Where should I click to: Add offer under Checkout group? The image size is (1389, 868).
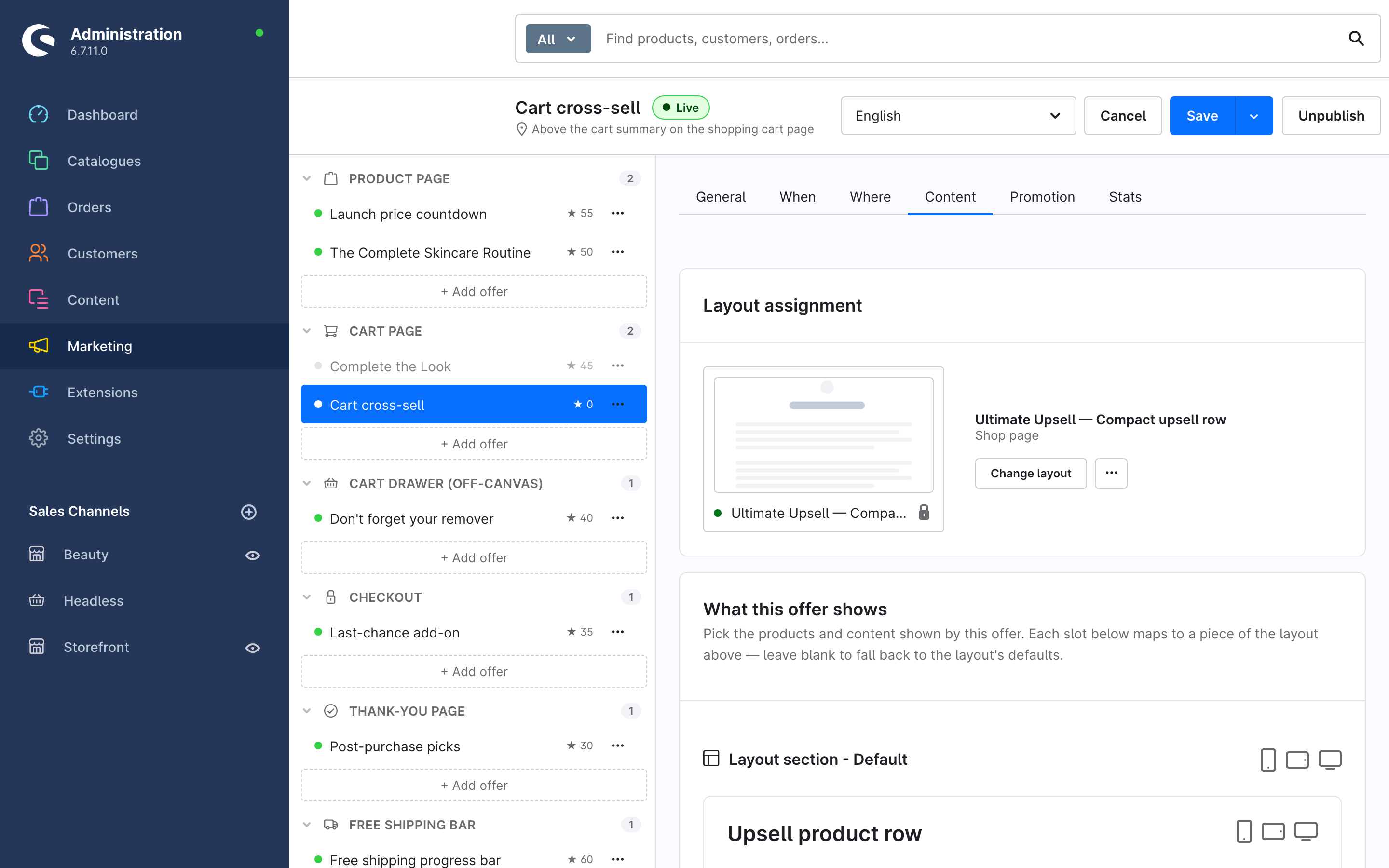(x=474, y=671)
